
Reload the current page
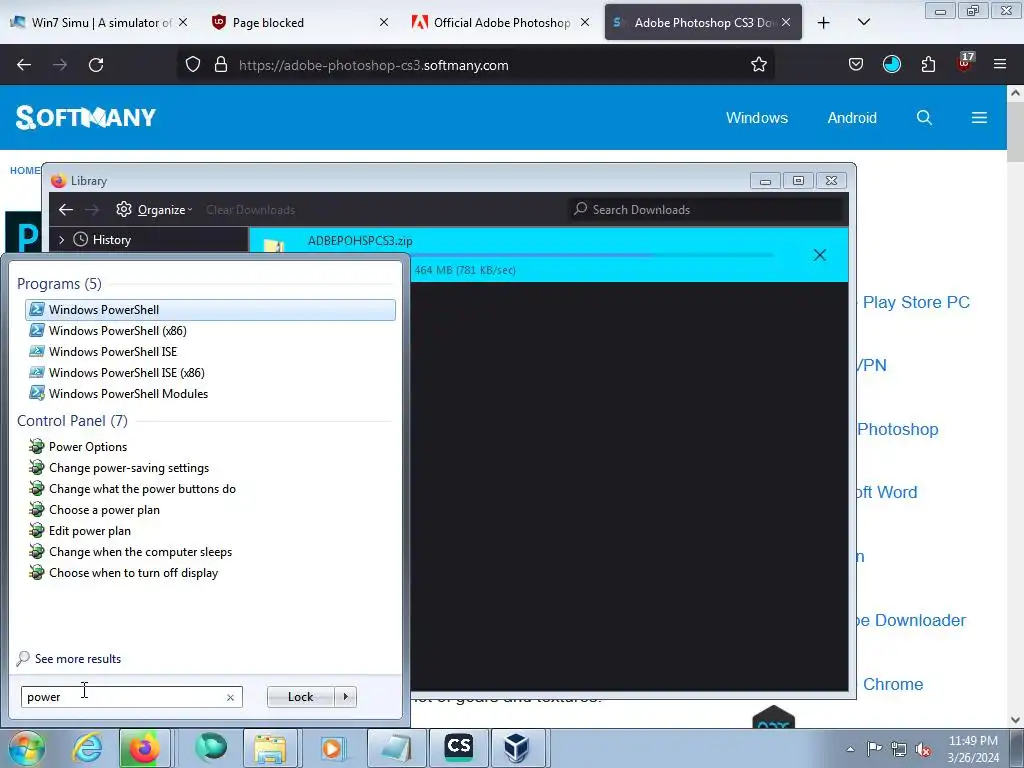[96, 65]
